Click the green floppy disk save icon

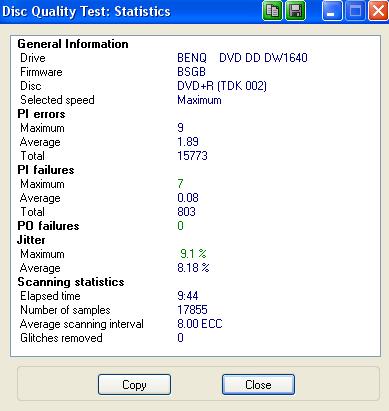(295, 11)
